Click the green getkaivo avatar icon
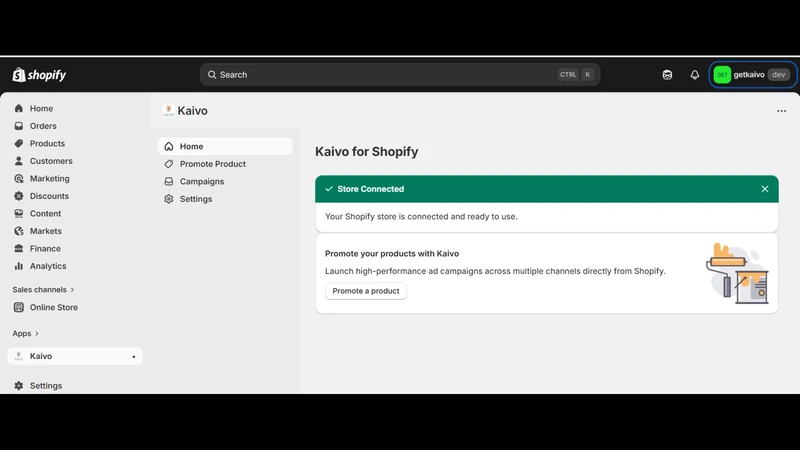Image resolution: width=800 pixels, height=450 pixels. tap(722, 75)
